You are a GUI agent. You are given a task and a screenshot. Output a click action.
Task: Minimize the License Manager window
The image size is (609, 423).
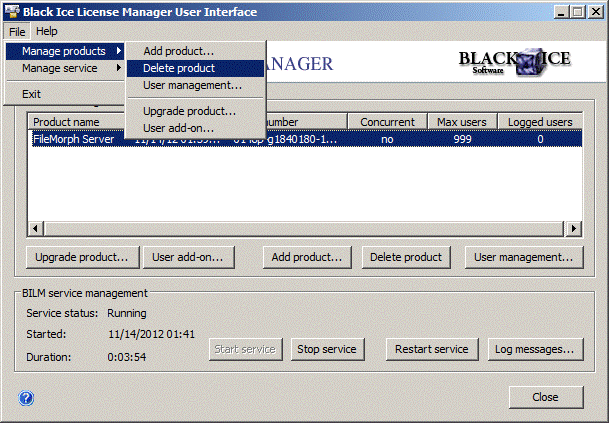click(560, 12)
